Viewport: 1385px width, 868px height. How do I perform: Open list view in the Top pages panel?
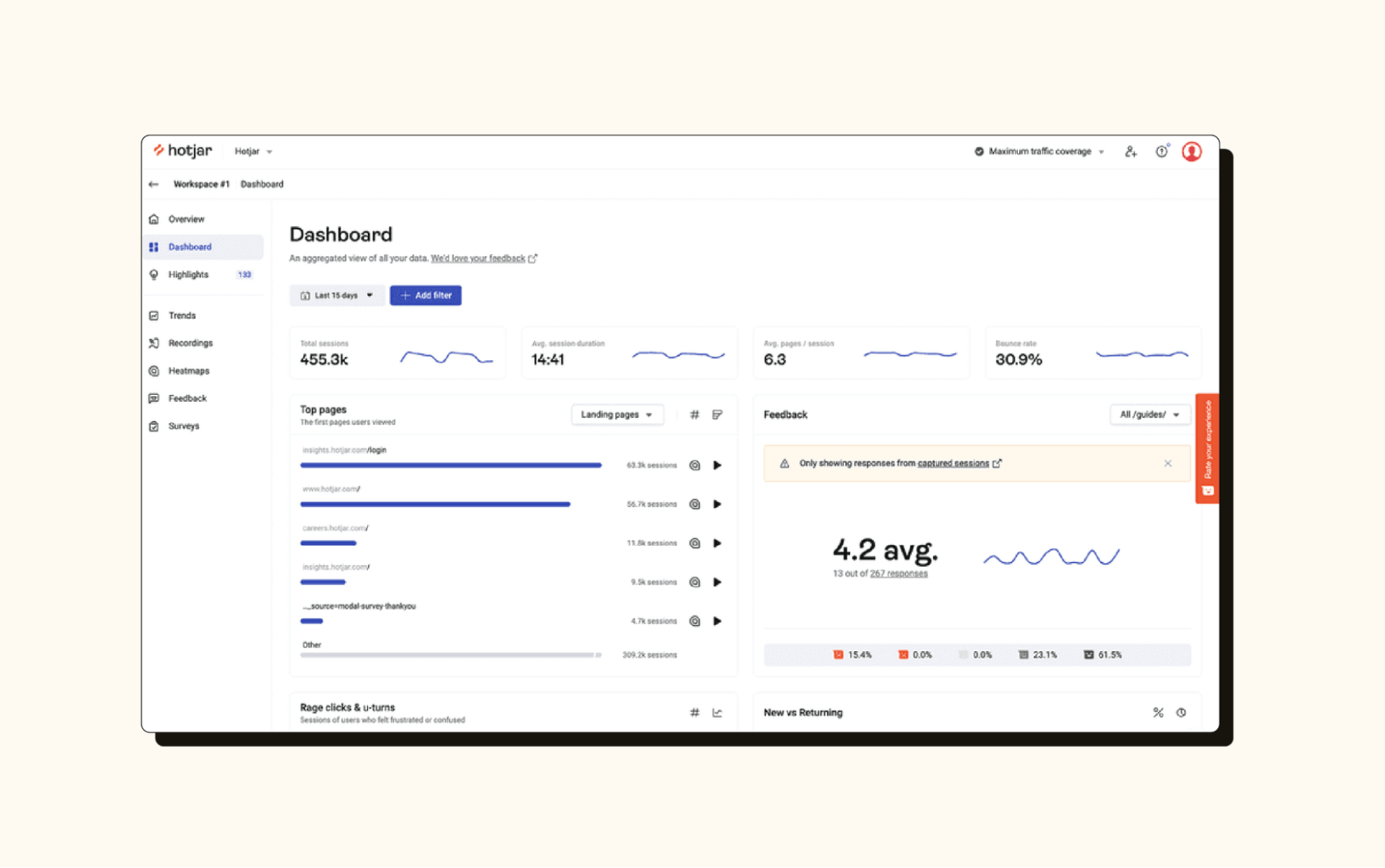(x=717, y=415)
